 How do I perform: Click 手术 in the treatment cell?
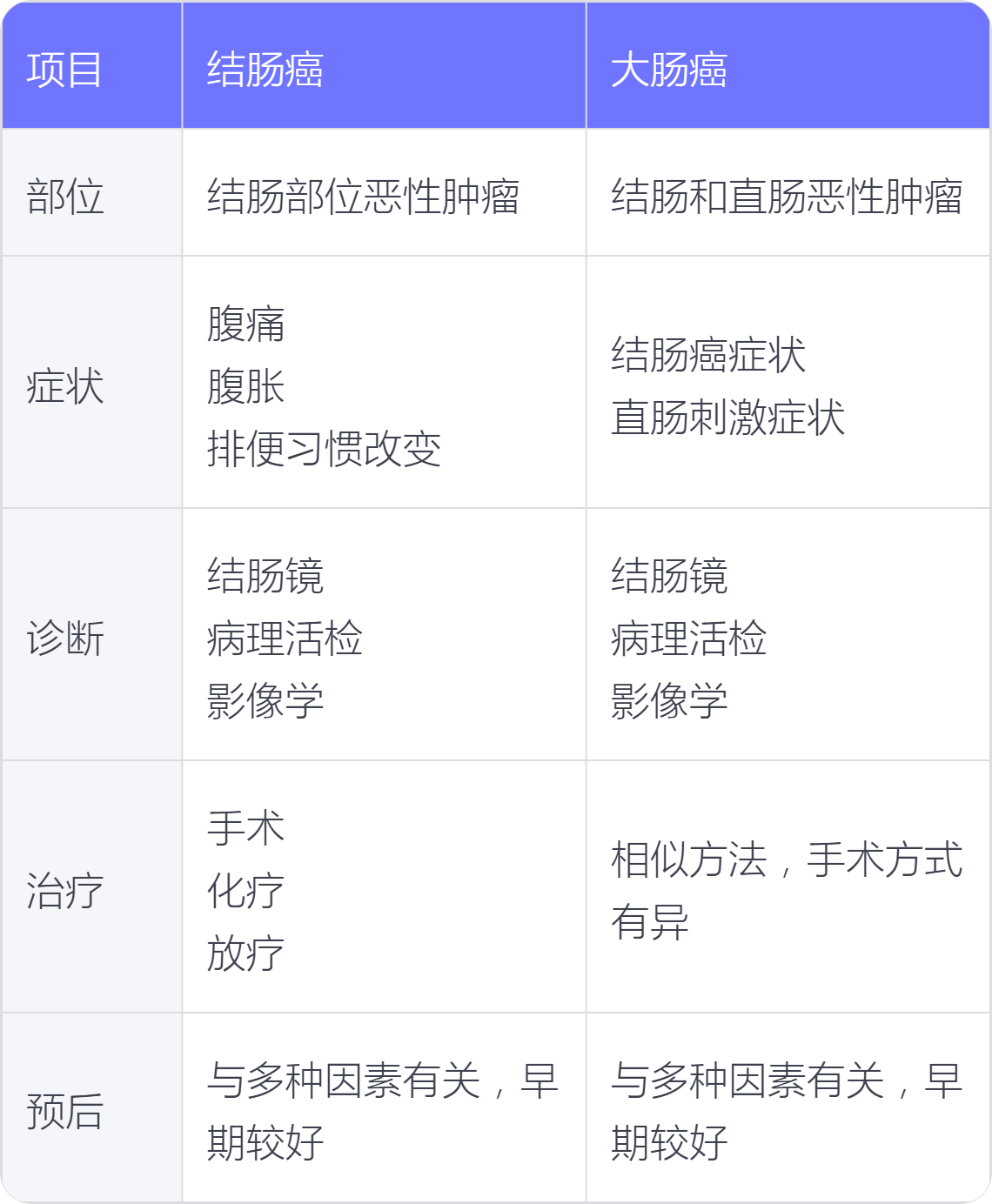coord(245,828)
